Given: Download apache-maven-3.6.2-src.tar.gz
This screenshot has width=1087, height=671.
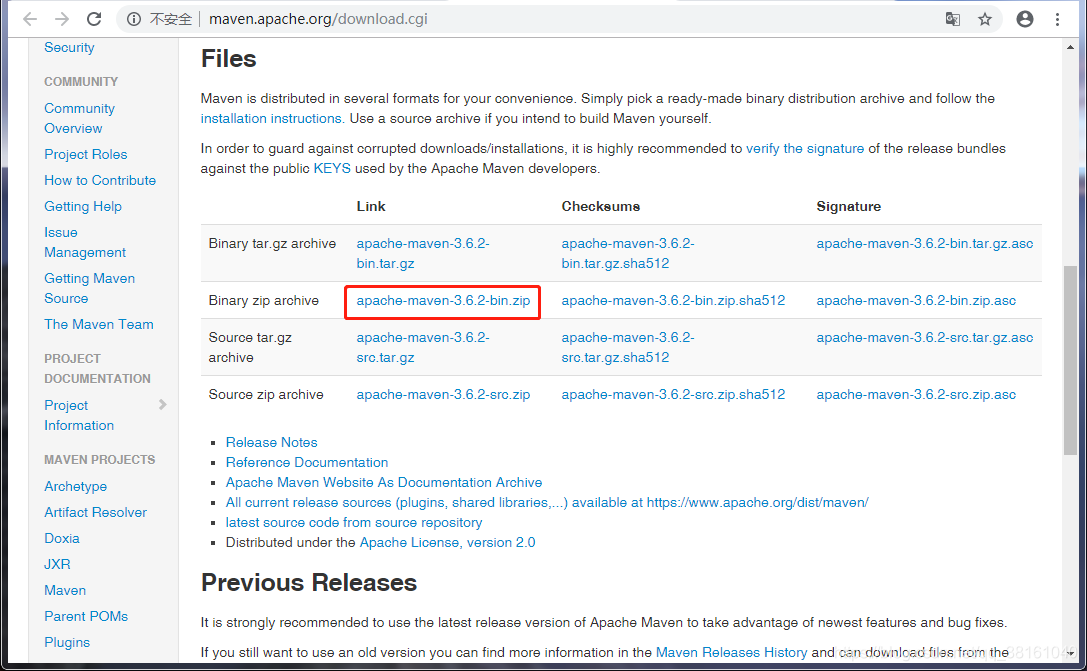Looking at the screenshot, I should [423, 348].
